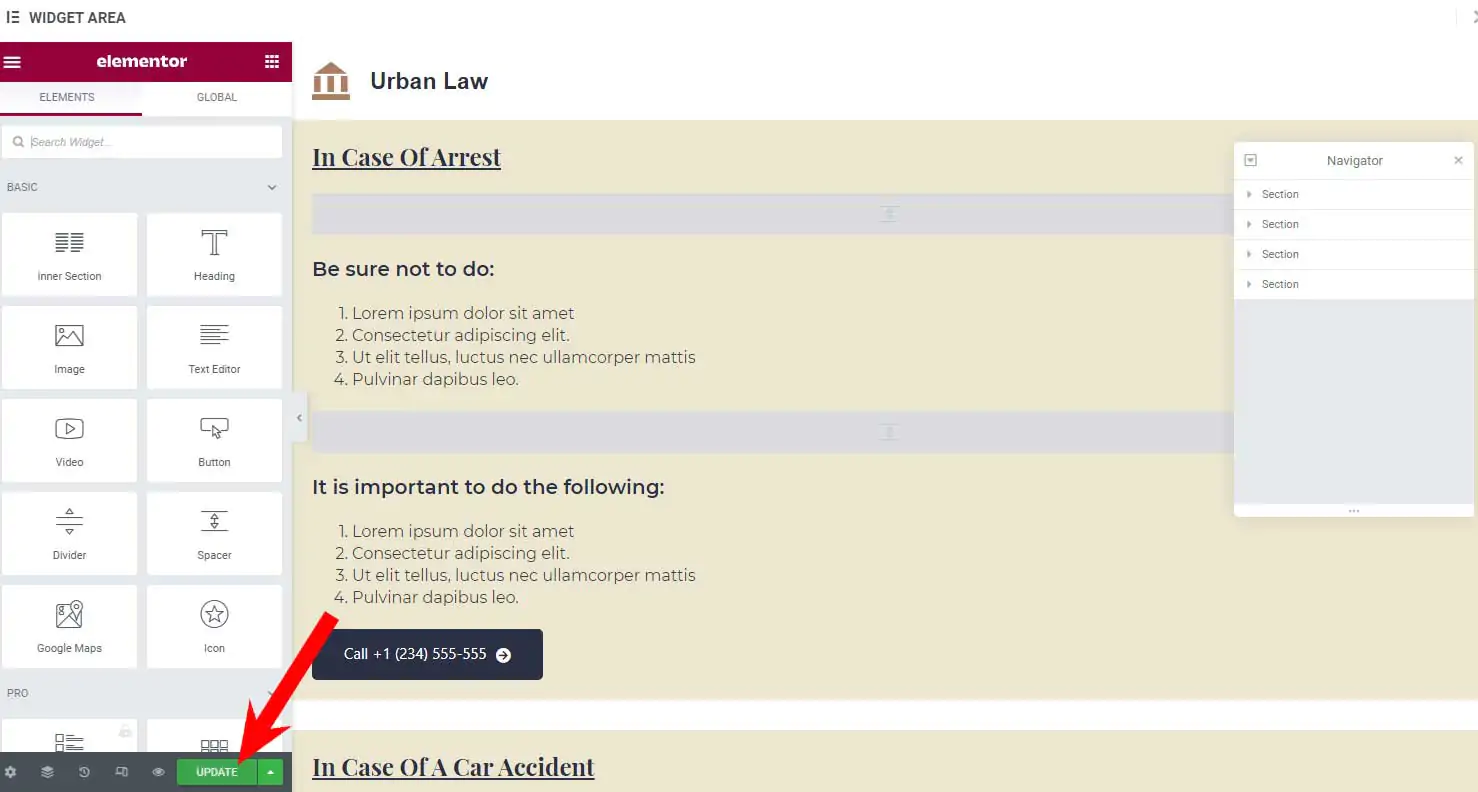Toggle responsive mode icon
Viewport: 1478px width, 792px height.
click(121, 772)
